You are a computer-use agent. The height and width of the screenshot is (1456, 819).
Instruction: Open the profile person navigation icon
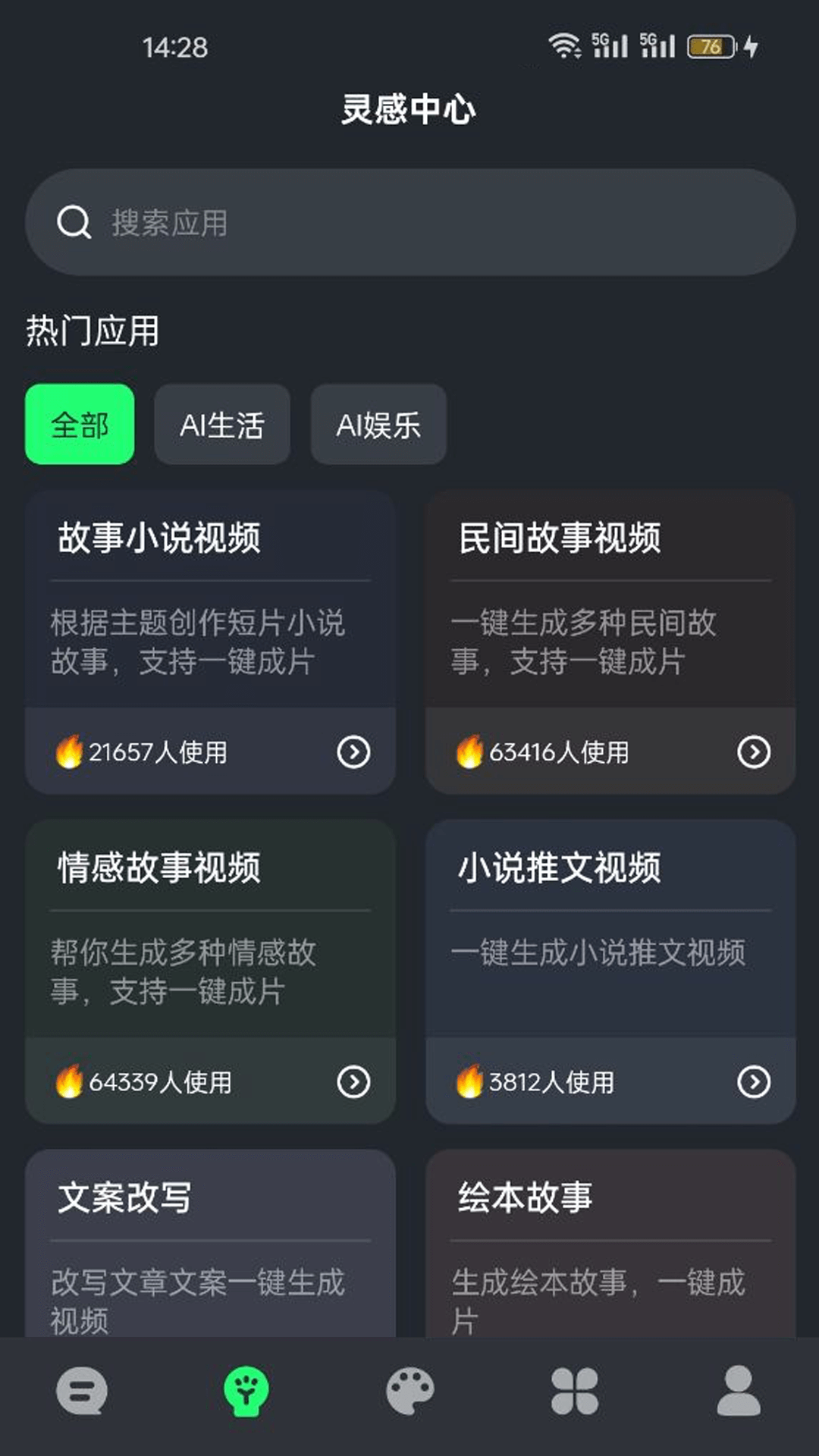point(739,1392)
